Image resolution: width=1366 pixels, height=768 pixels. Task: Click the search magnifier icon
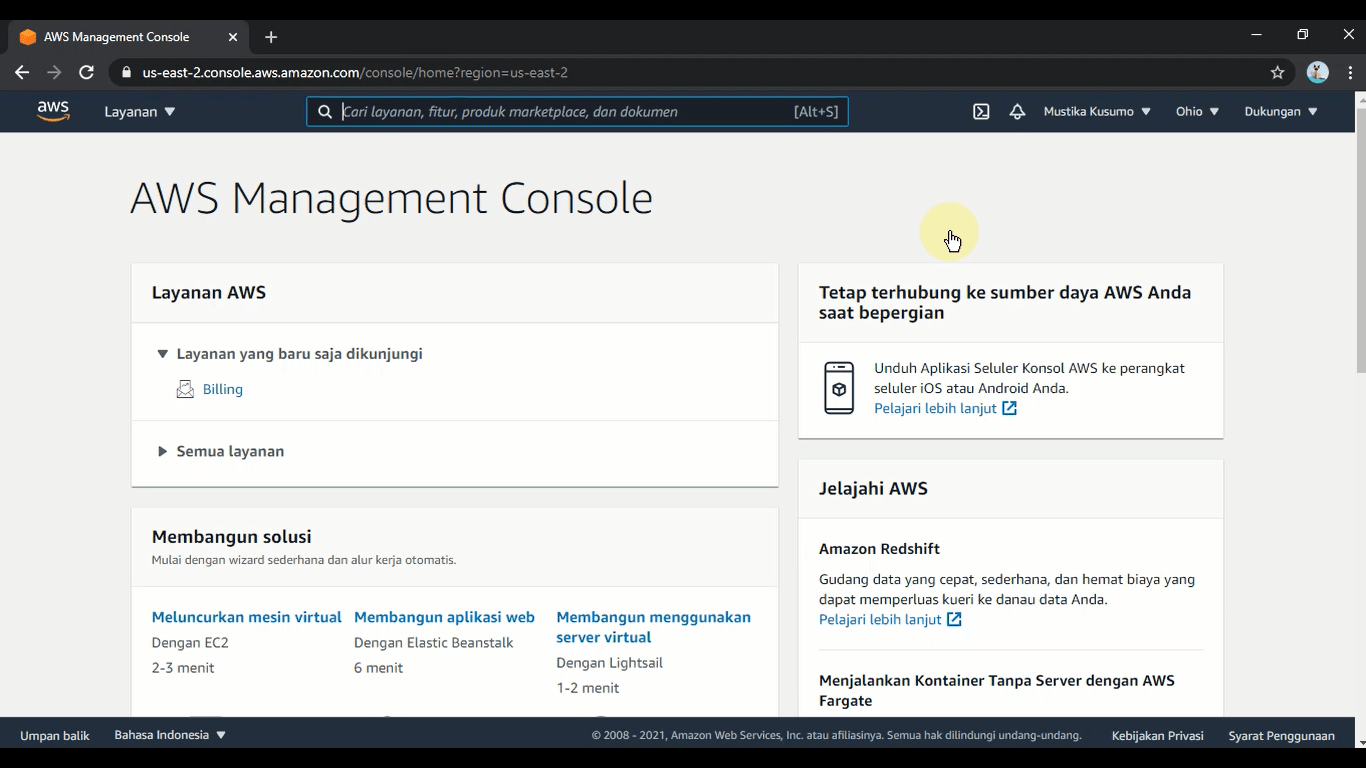(x=325, y=112)
